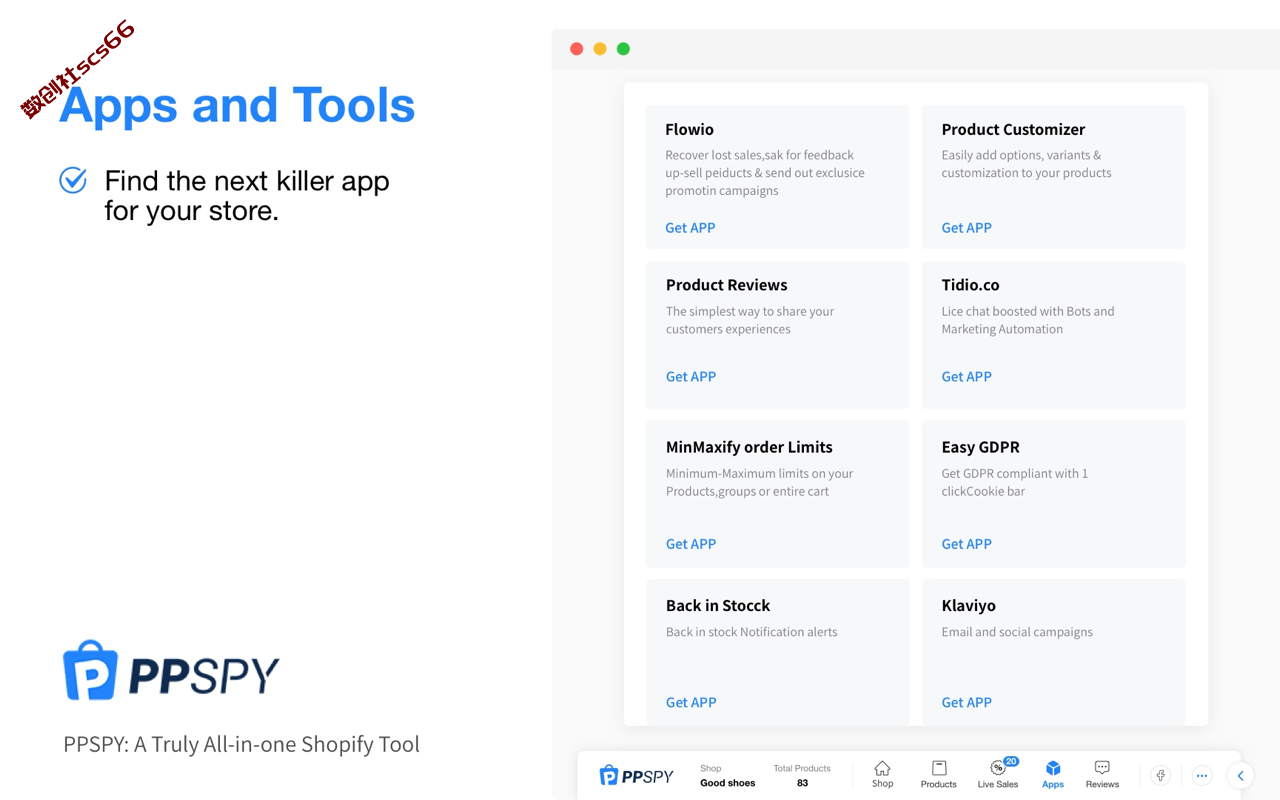Get the Easy GDPR app
This screenshot has height=800, width=1280.
click(x=966, y=543)
